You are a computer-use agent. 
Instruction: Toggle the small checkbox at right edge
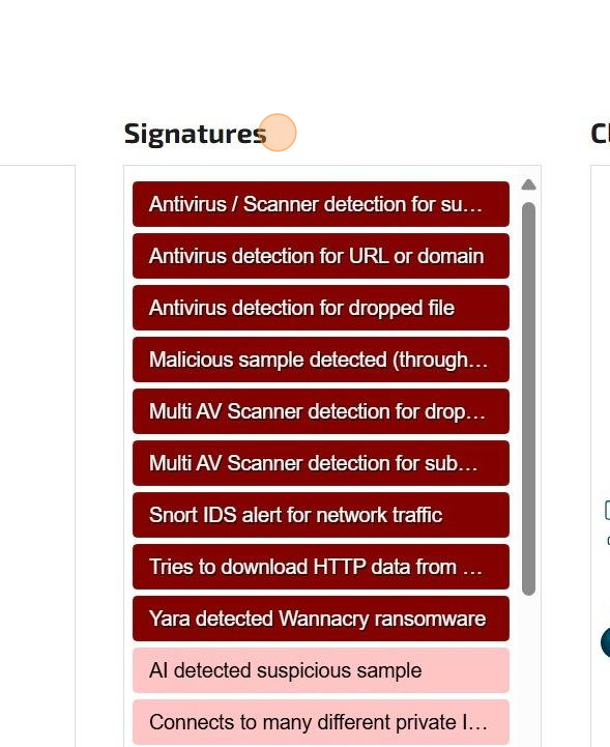[607, 510]
